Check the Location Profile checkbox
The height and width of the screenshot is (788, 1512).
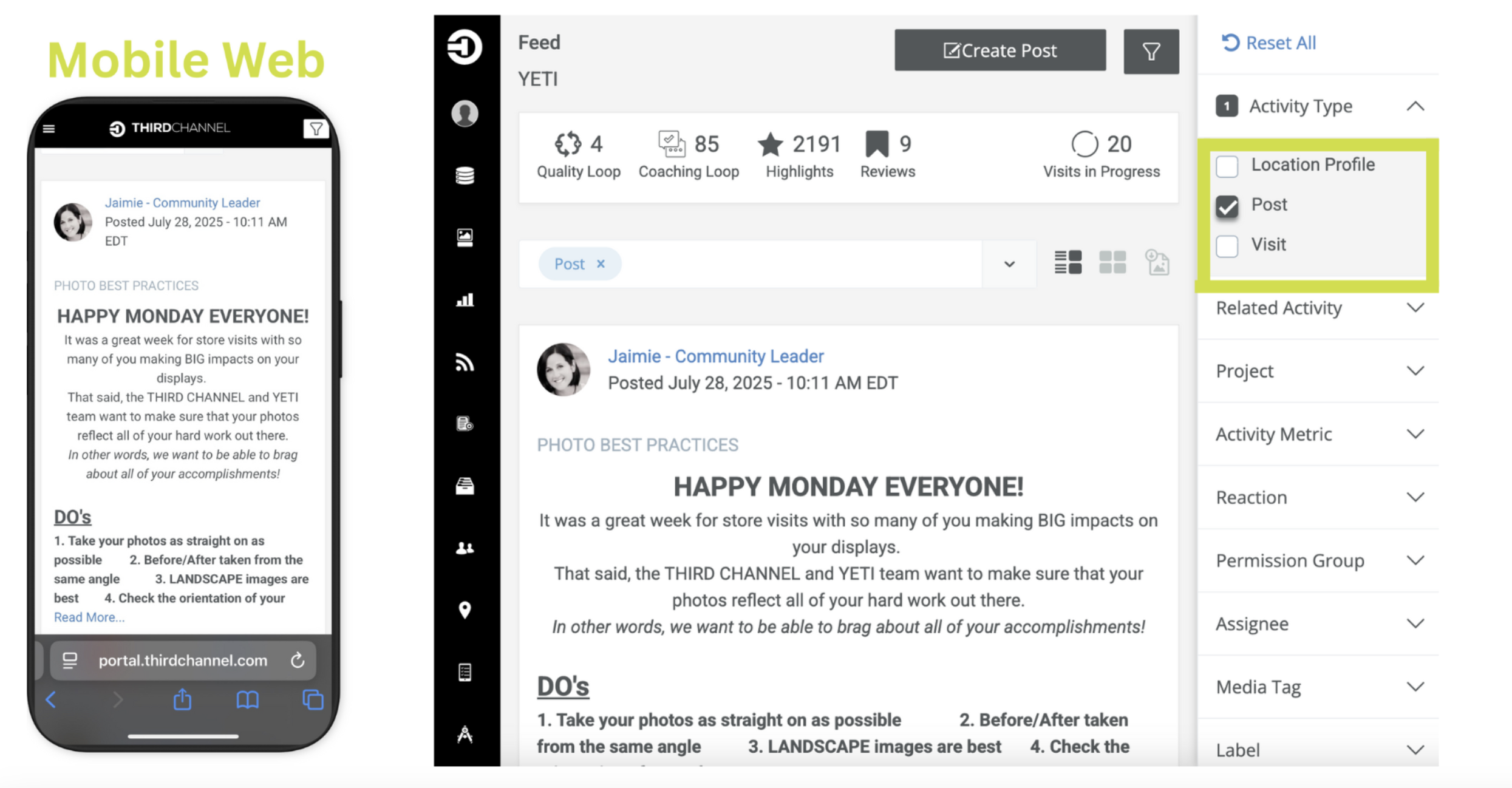[x=1227, y=166]
